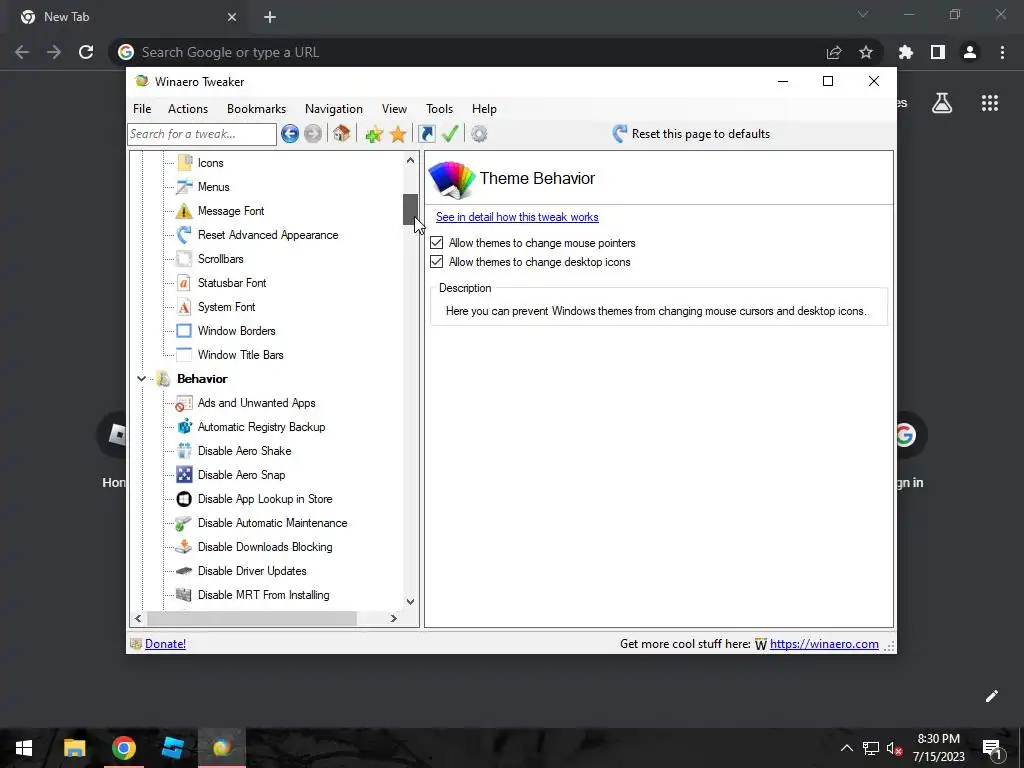This screenshot has width=1024, height=768.
Task: Click the Chrome profile avatar icon
Action: 970,52
